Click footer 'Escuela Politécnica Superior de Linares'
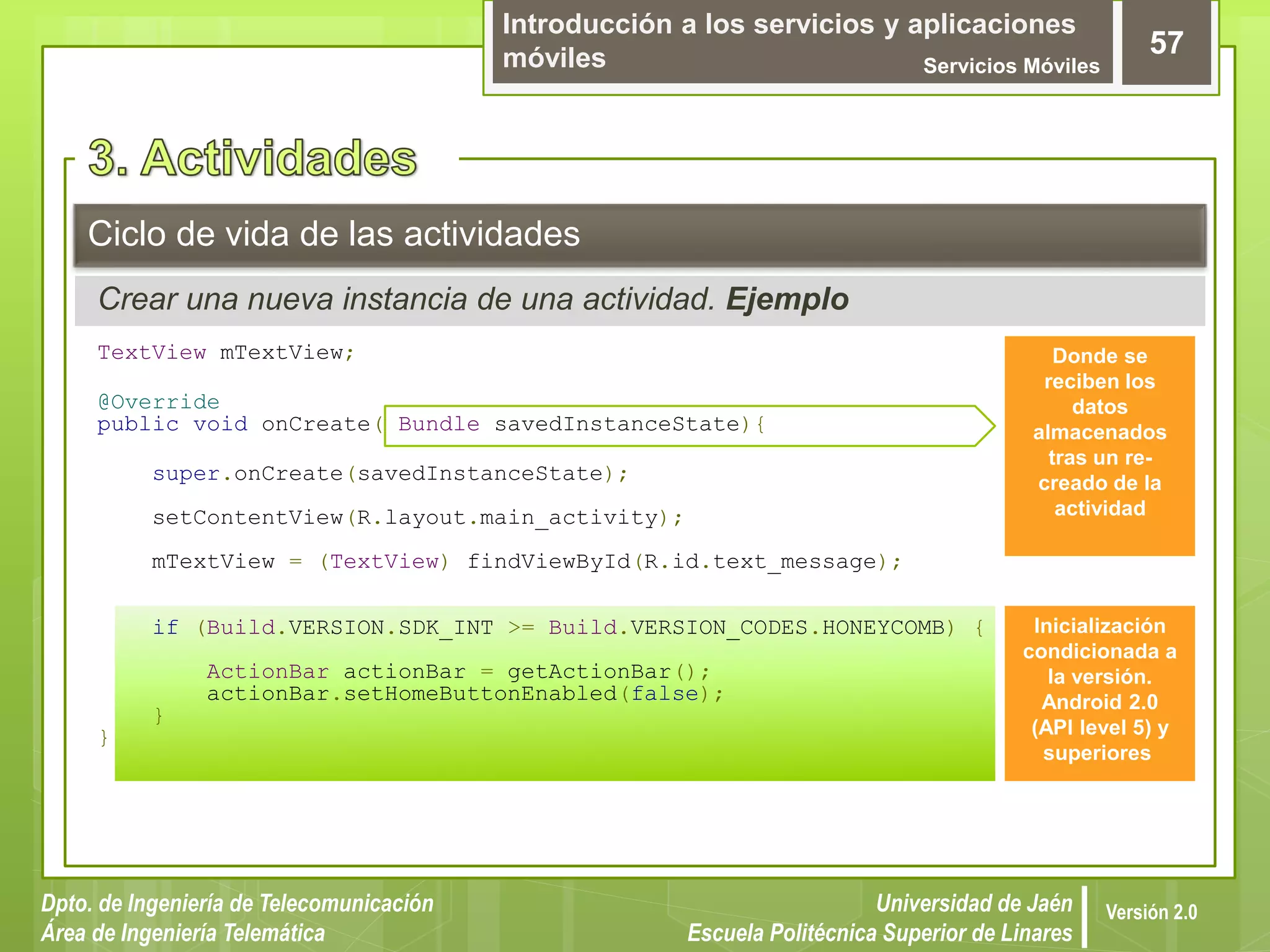 pos(880,933)
